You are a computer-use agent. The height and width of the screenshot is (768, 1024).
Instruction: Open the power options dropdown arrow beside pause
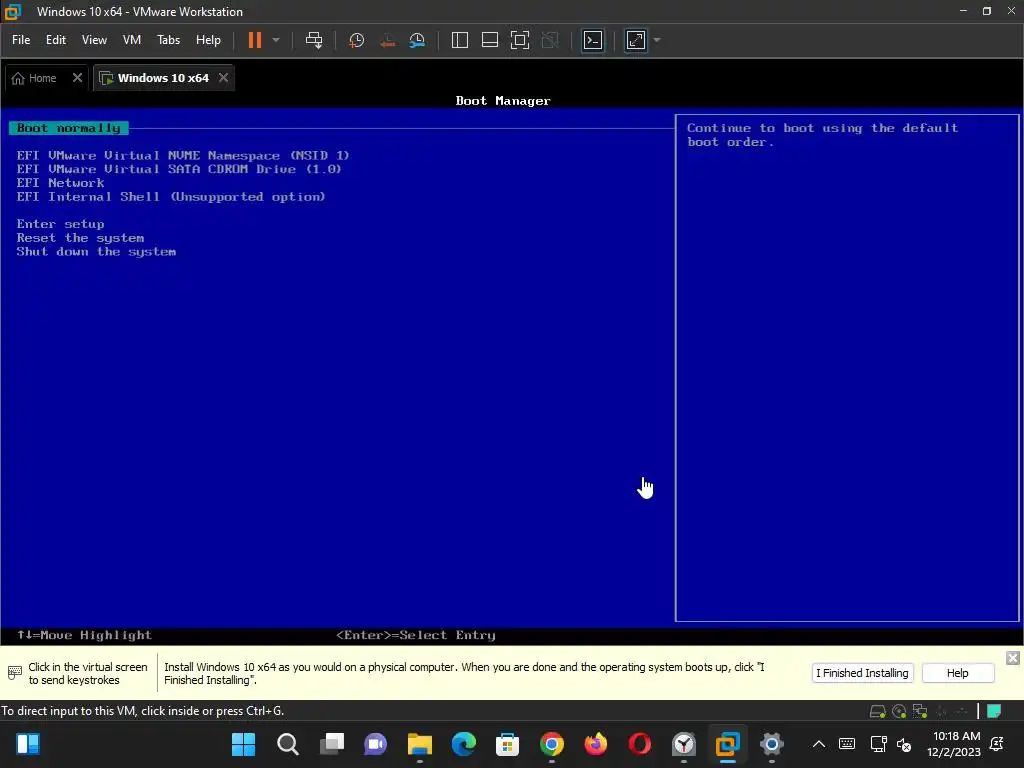click(276, 40)
